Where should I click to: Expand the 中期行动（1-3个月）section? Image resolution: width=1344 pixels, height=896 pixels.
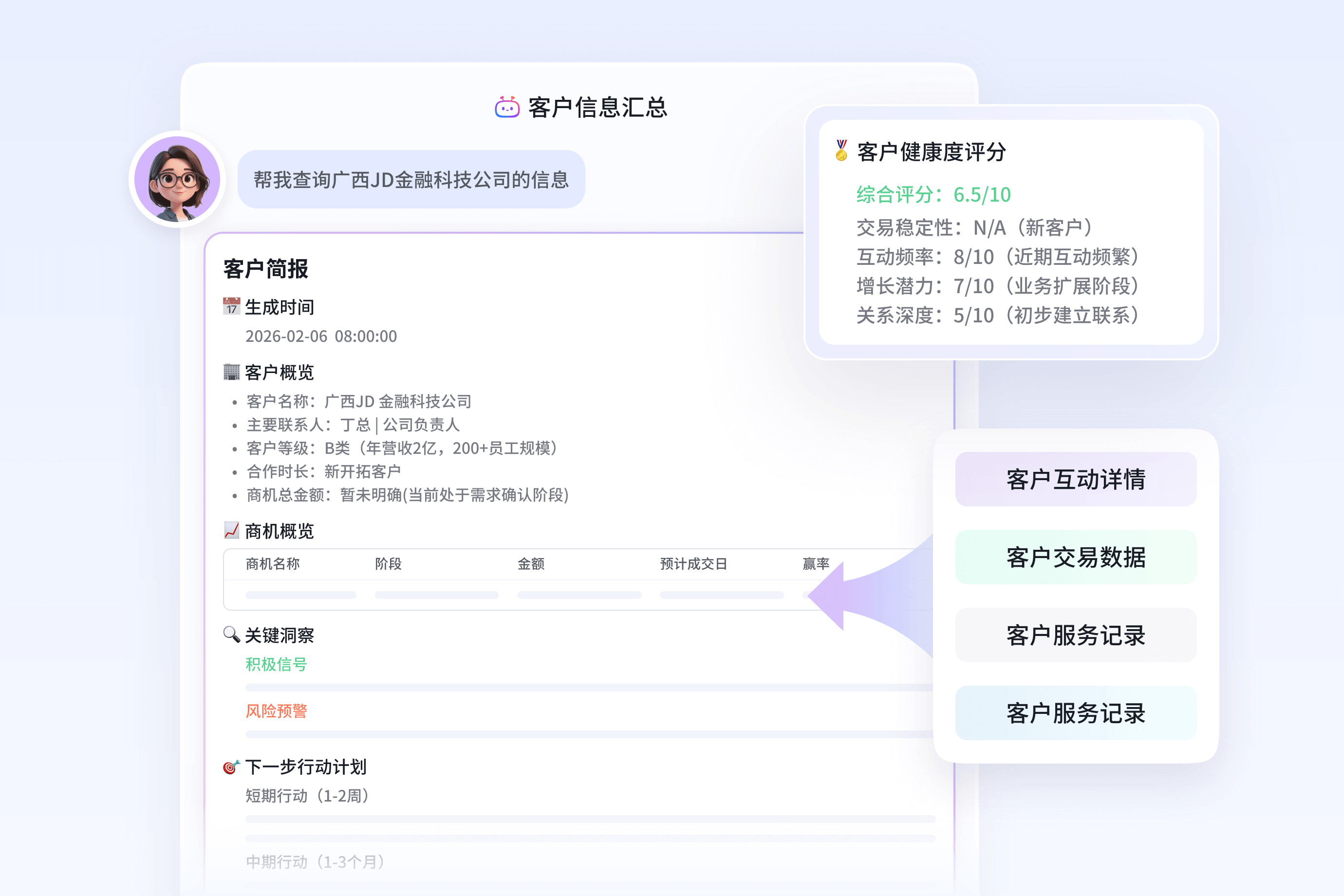(x=314, y=862)
